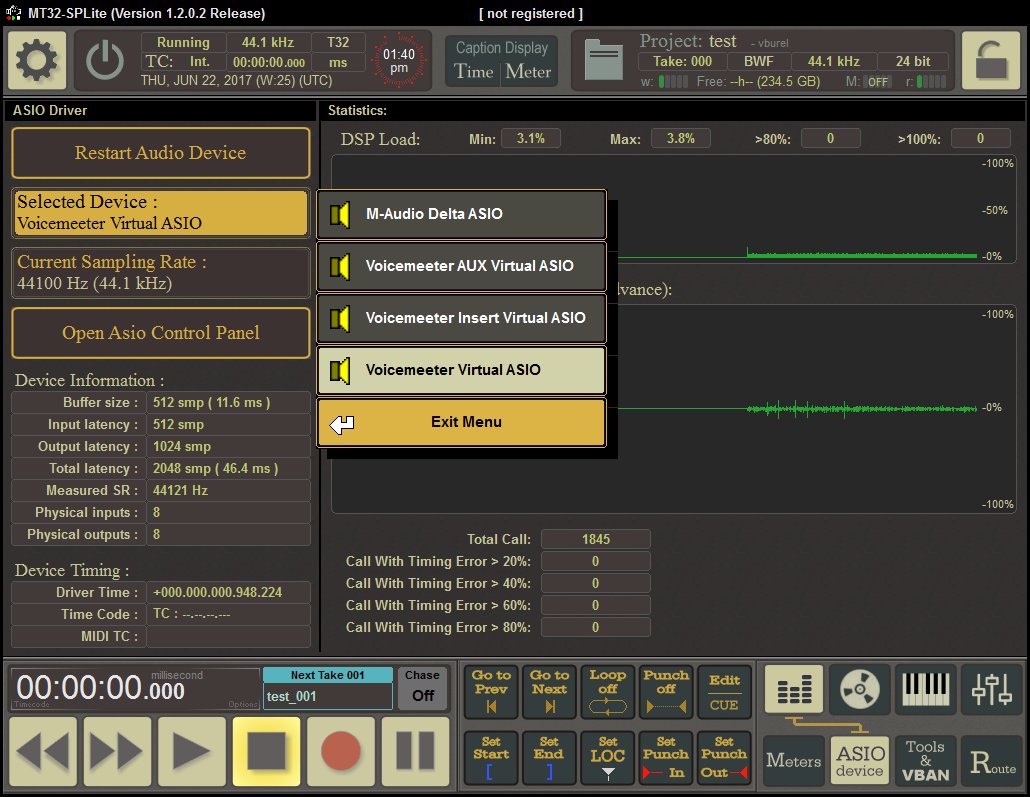Click the project 44.1 kHz cell beside BWF
The height and width of the screenshot is (797, 1030).
click(x=834, y=61)
